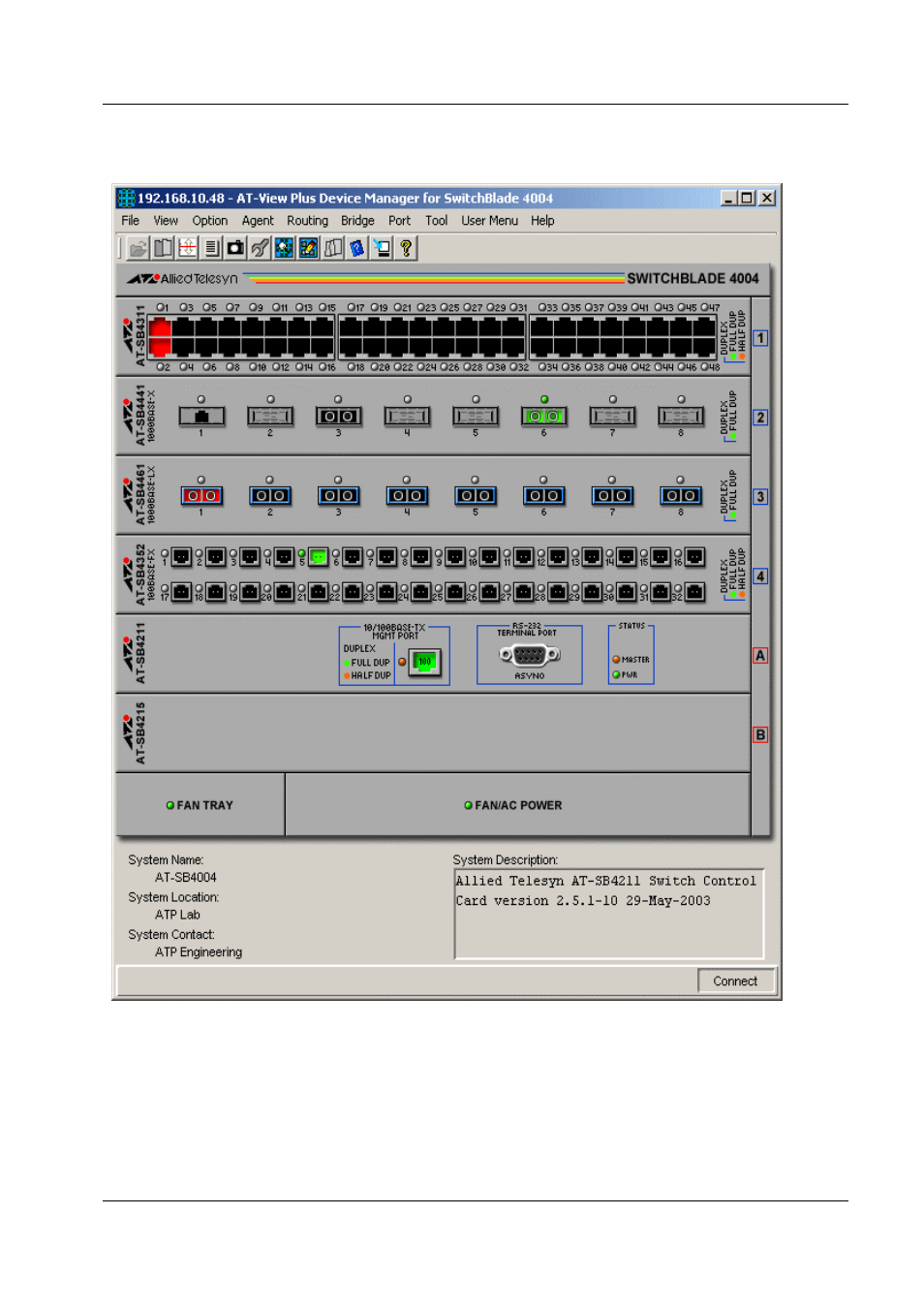Image resolution: width=924 pixels, height=1308 pixels.
Task: Select port 17 on the AT-SB4352 card
Action: click(181, 591)
